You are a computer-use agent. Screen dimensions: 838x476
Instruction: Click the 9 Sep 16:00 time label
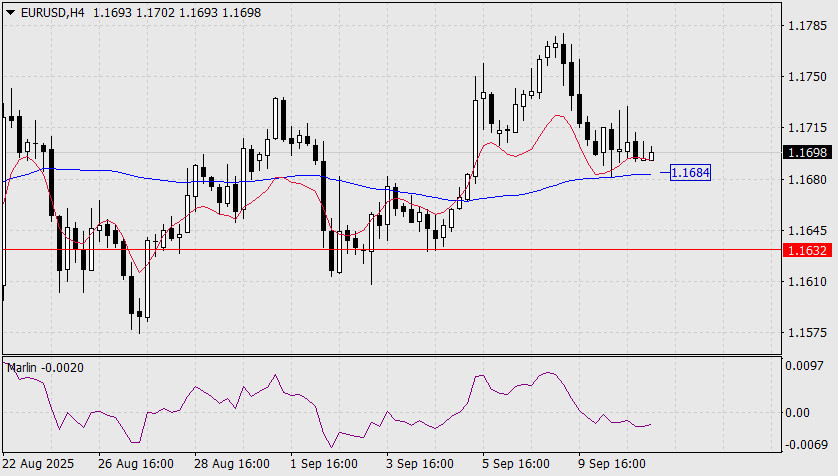(x=612, y=464)
